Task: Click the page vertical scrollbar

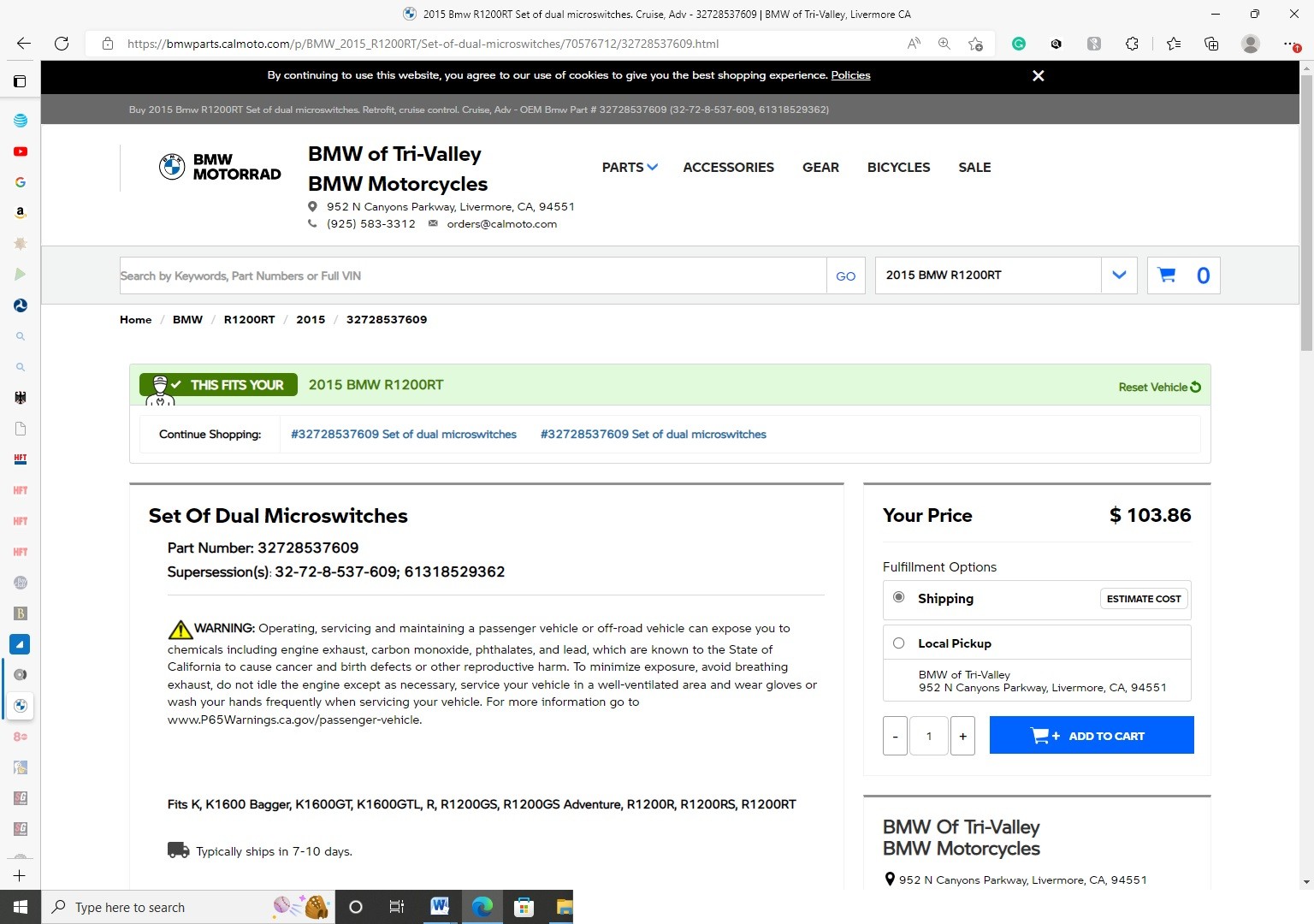Action: point(1306,212)
